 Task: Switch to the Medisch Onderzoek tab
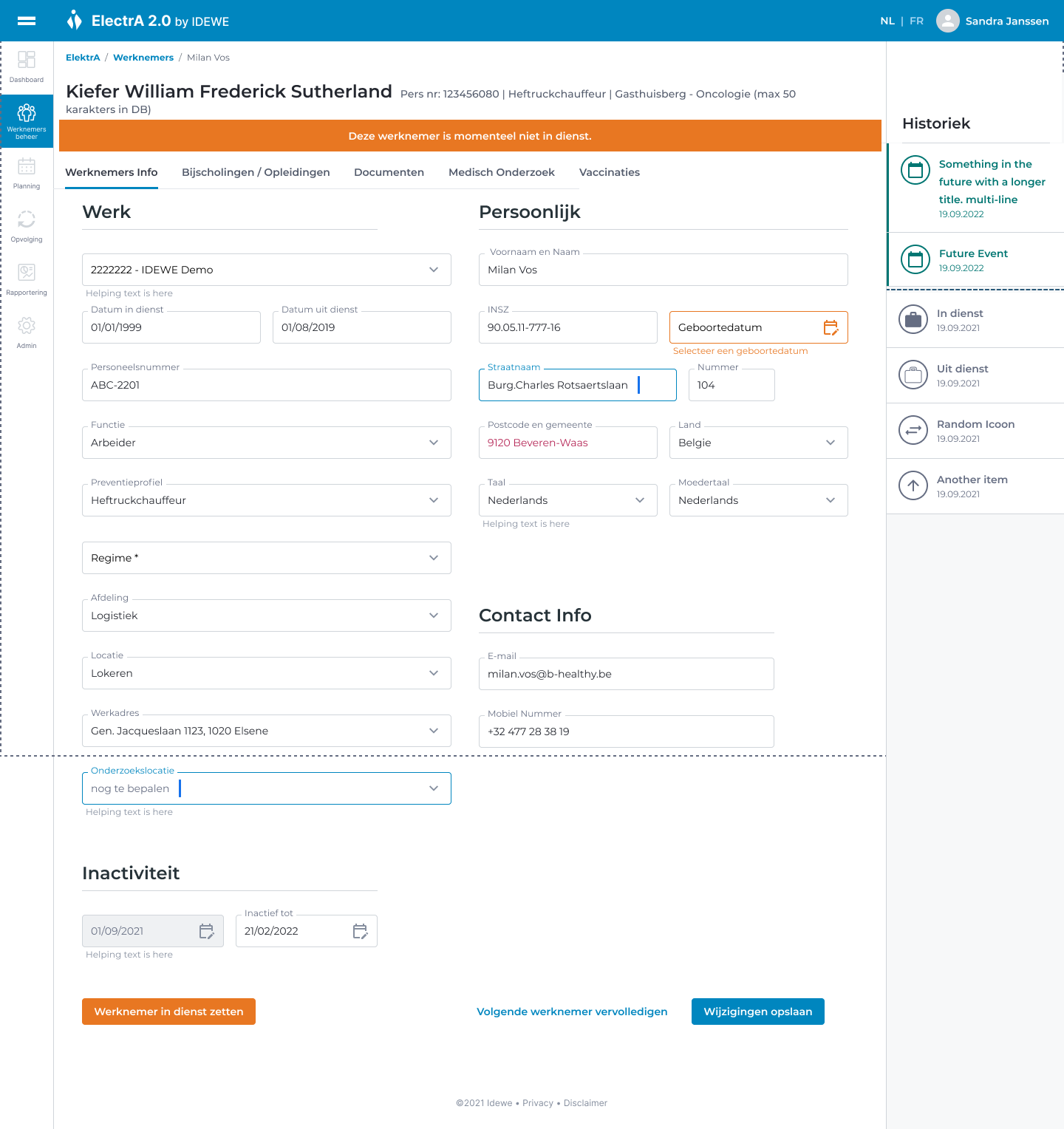coord(501,172)
